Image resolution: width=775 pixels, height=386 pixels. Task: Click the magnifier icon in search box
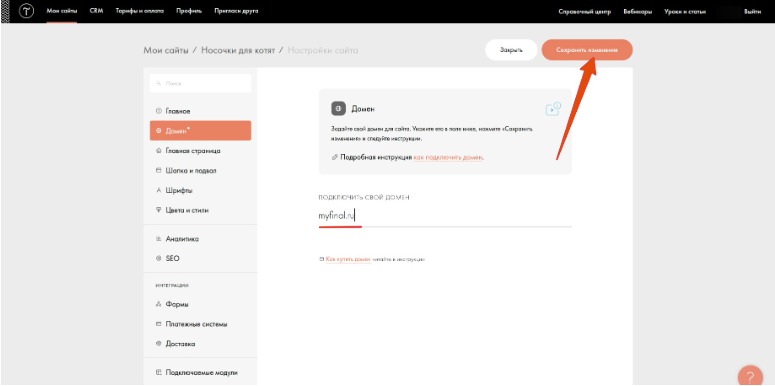click(x=158, y=84)
